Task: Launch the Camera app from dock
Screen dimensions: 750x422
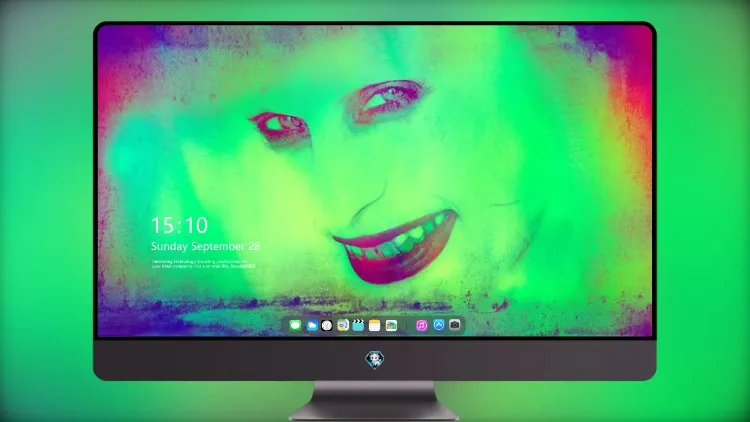Action: tap(455, 325)
